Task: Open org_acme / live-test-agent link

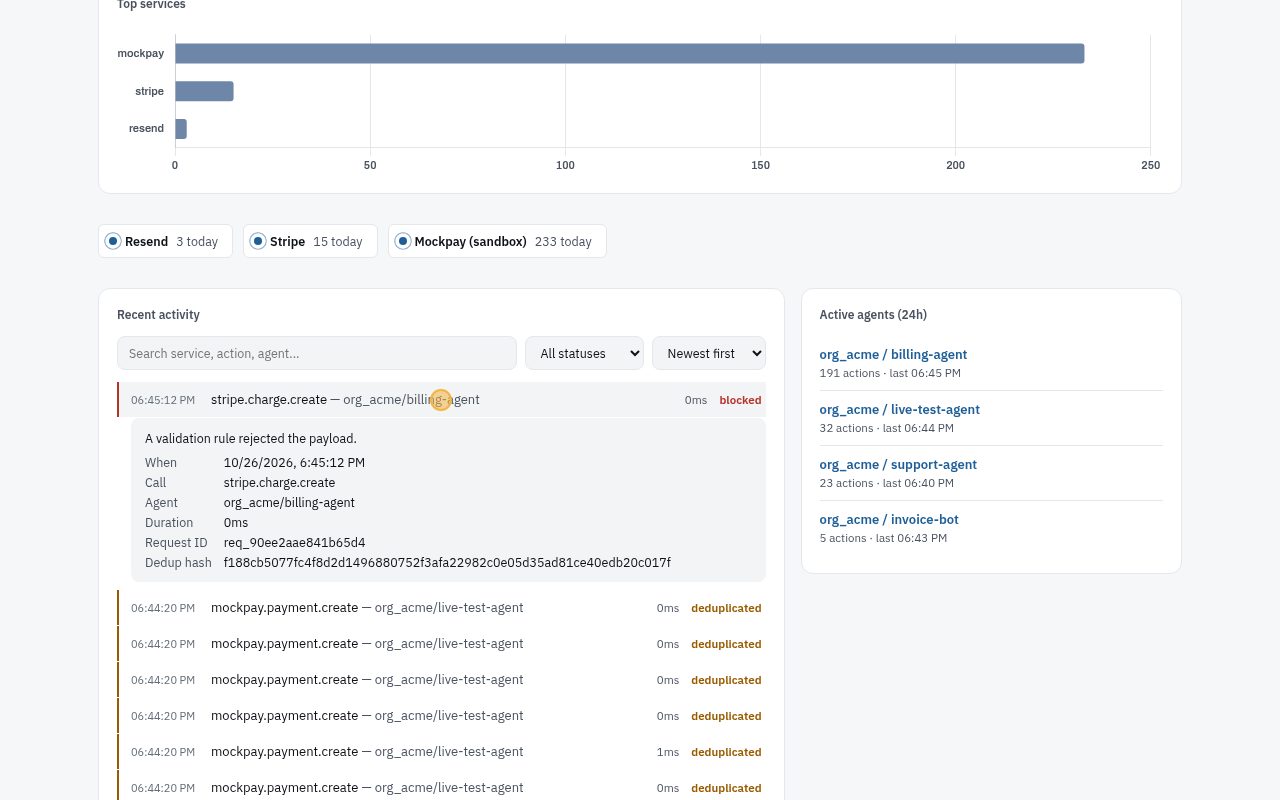Action: [899, 409]
